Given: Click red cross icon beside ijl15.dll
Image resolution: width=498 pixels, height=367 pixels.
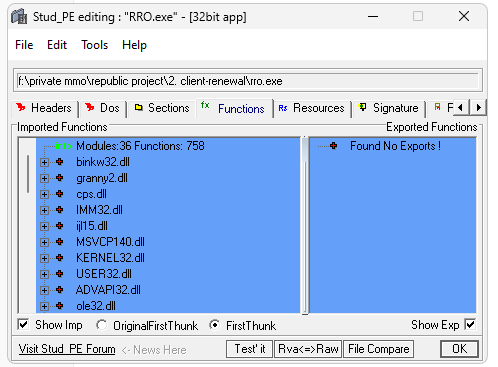Looking at the screenshot, I should pyautogui.click(x=60, y=226).
